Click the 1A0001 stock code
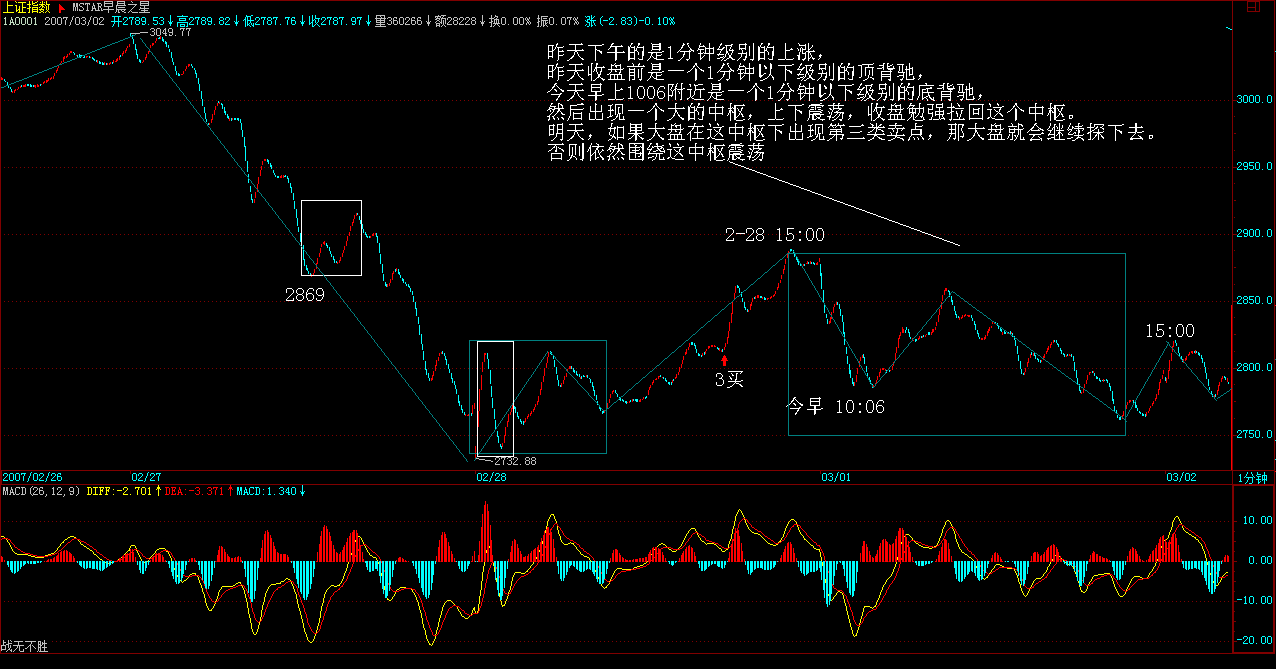1276x669 pixels. [20, 20]
